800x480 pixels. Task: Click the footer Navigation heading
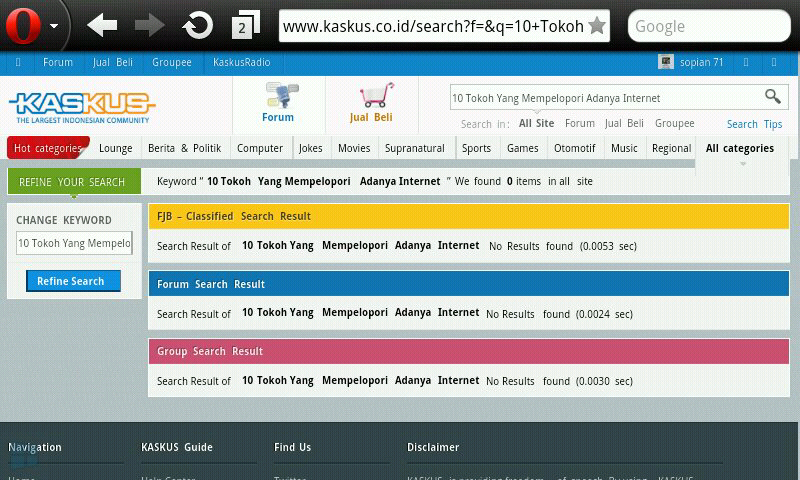35,447
